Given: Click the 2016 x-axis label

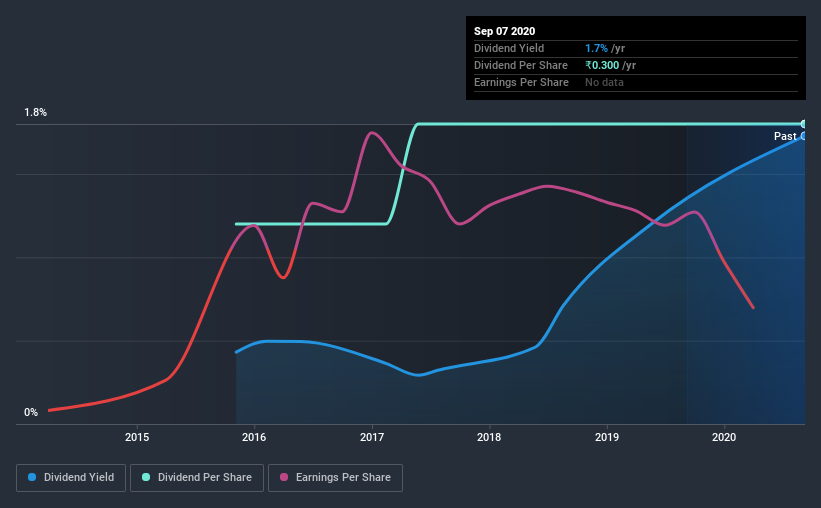Looking at the screenshot, I should (254, 437).
